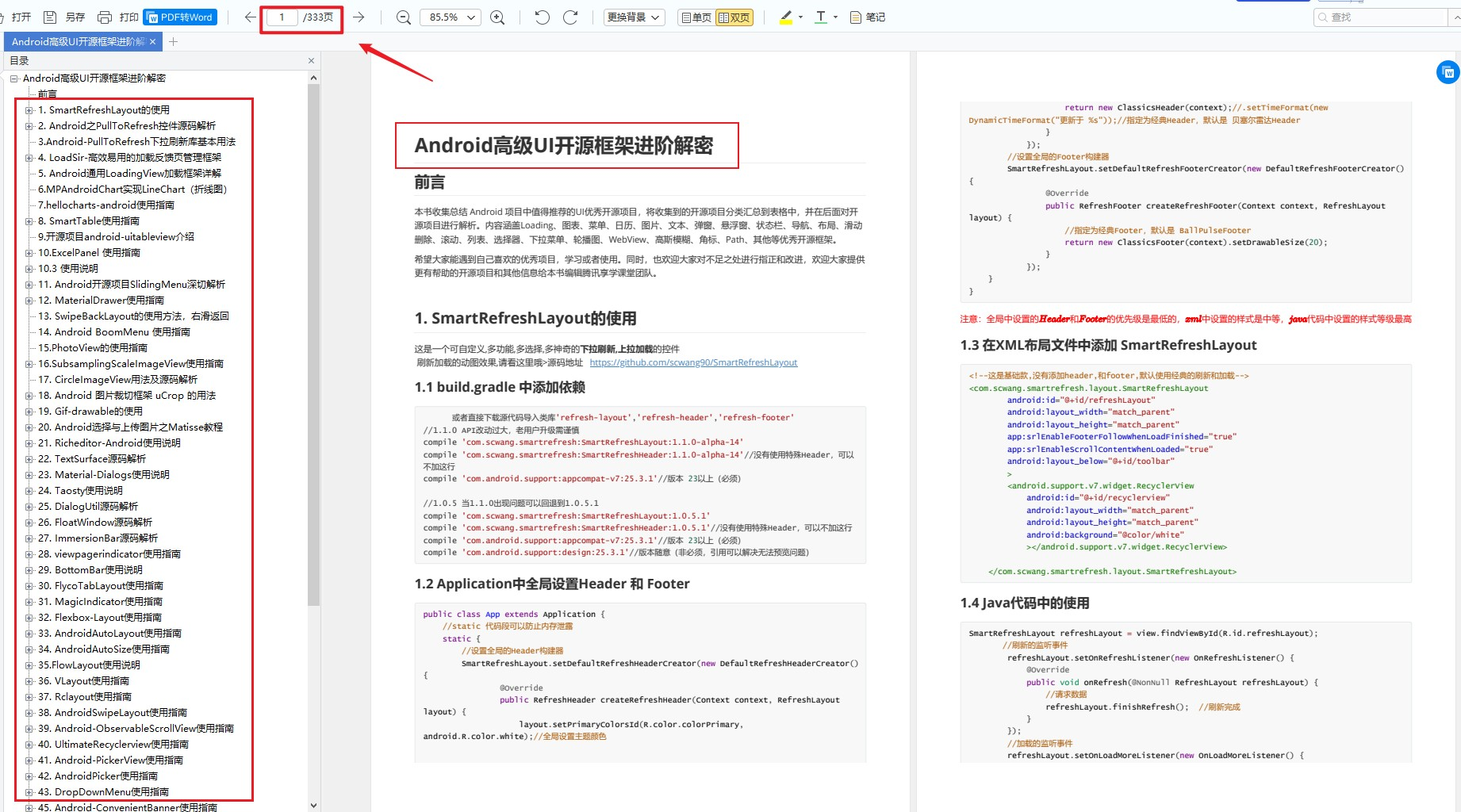Open the github.com SmartRefreshLayout link
Viewport: 1461px width, 812px height.
point(693,362)
